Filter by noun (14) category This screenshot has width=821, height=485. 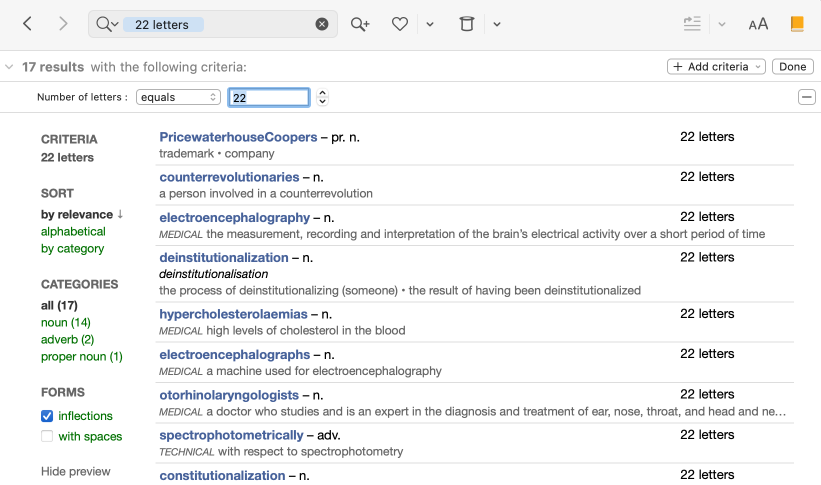[66, 323]
